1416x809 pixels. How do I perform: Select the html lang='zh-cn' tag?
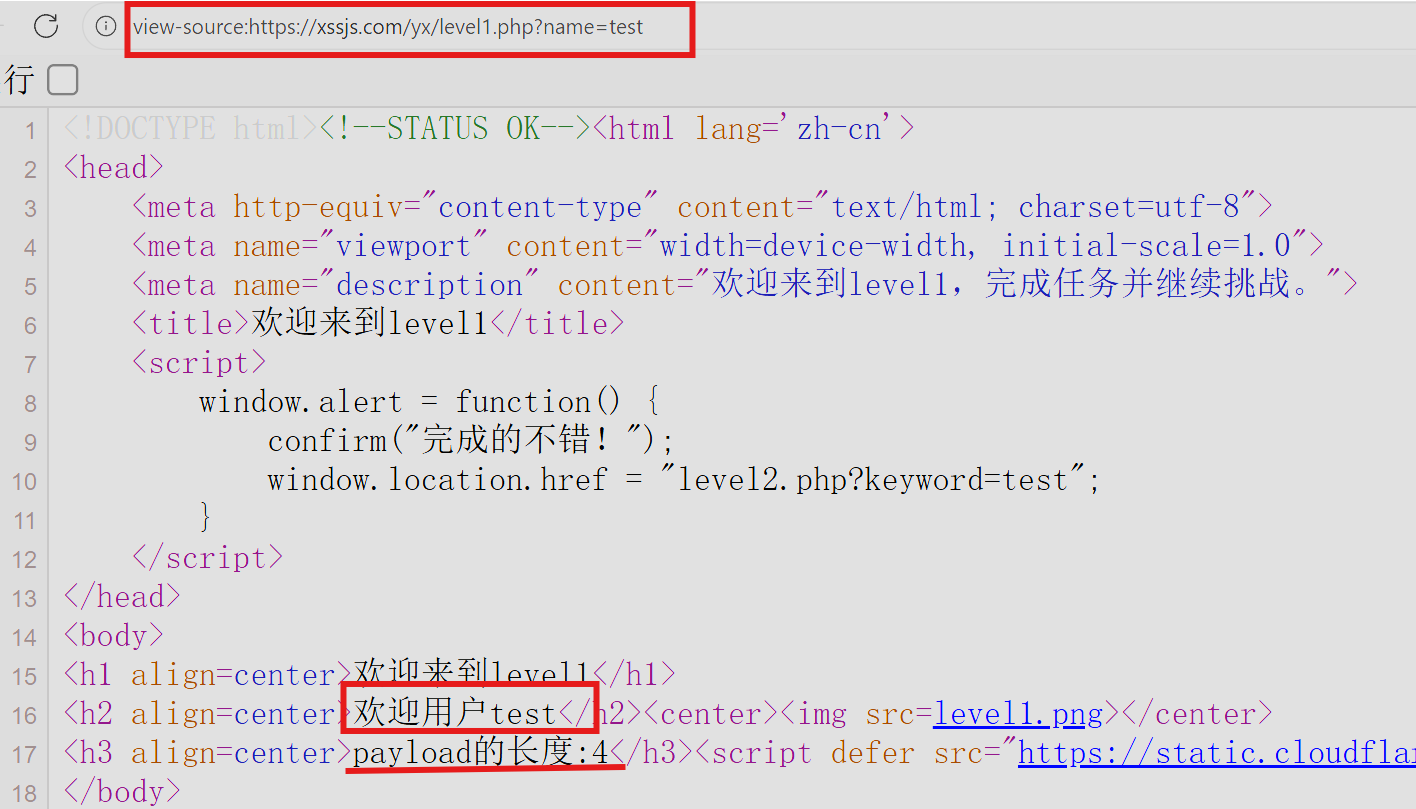(753, 129)
